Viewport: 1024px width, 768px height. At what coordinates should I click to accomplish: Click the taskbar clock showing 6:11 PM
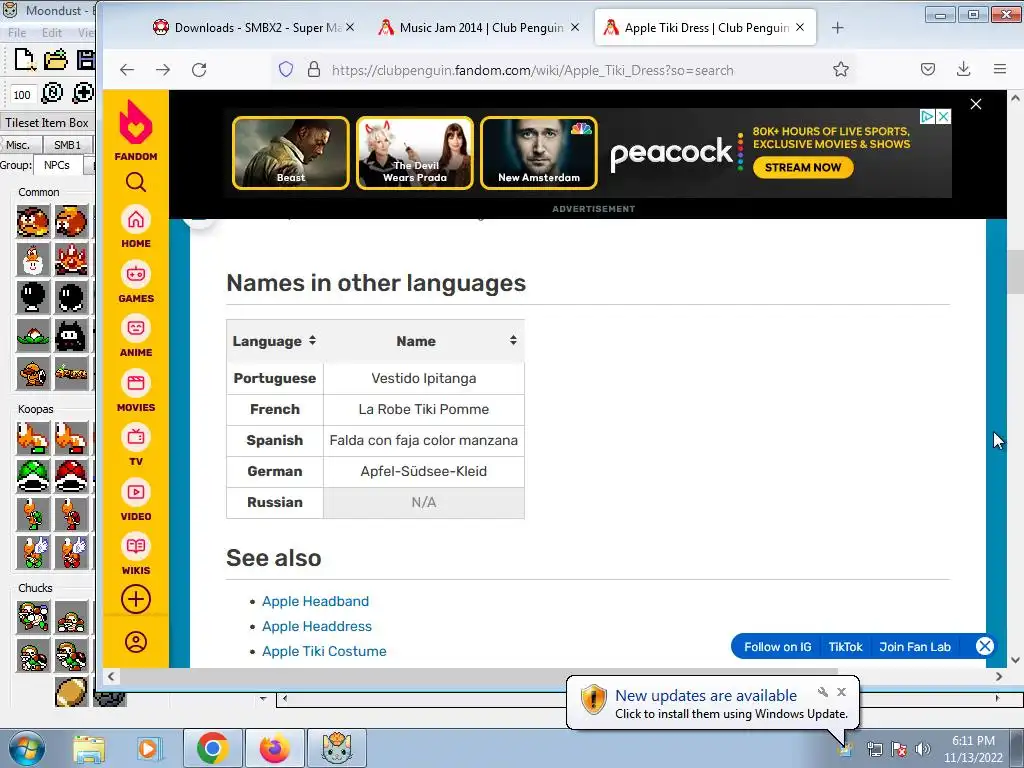click(x=972, y=749)
